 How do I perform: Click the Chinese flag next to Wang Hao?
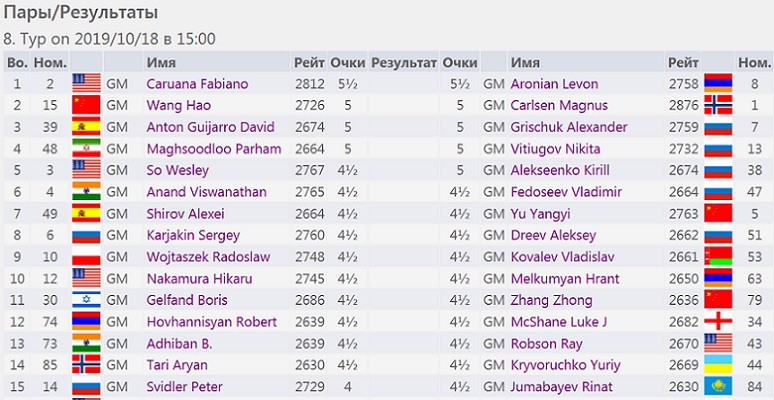(x=87, y=105)
